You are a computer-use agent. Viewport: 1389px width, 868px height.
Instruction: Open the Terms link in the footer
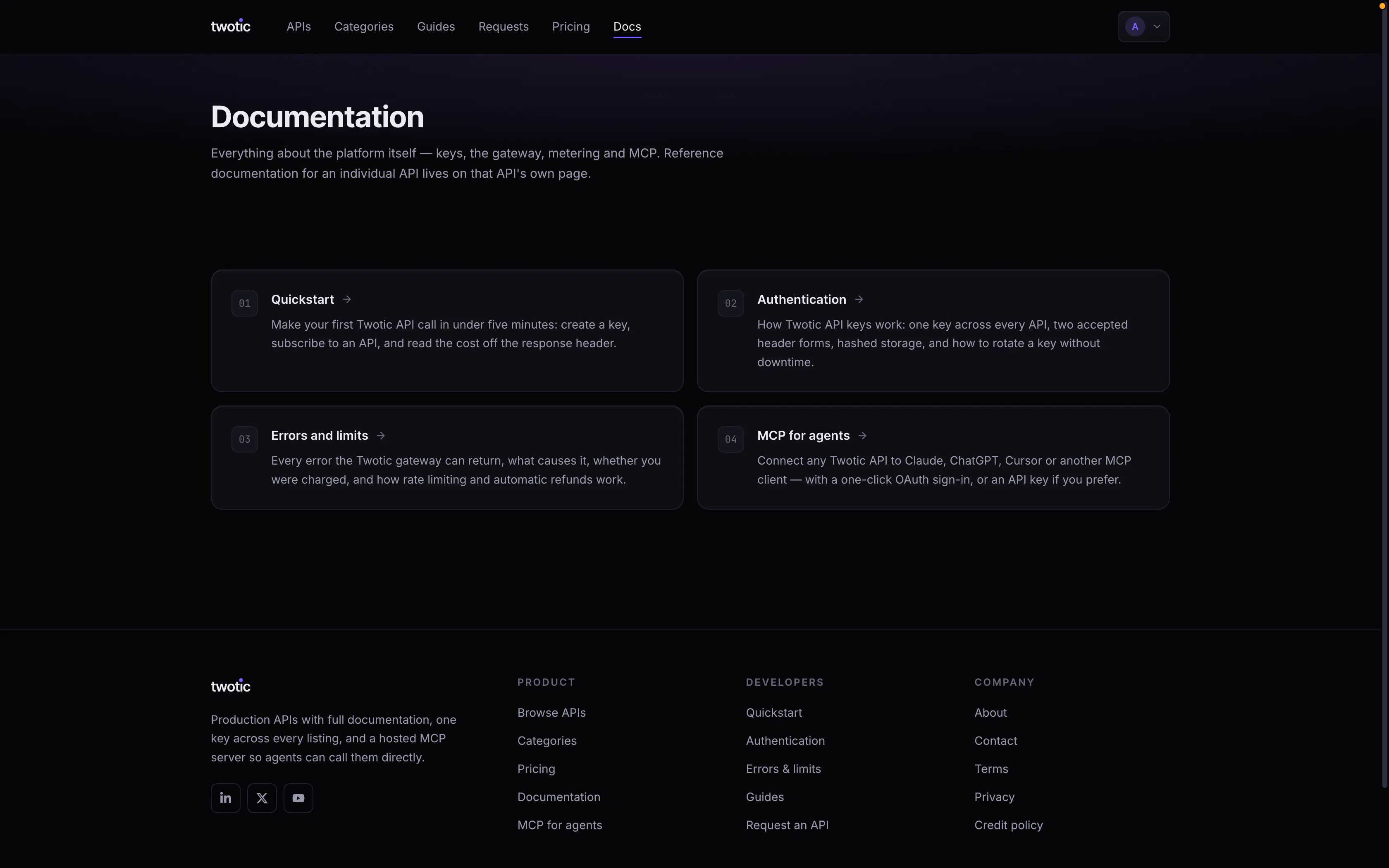click(x=991, y=769)
